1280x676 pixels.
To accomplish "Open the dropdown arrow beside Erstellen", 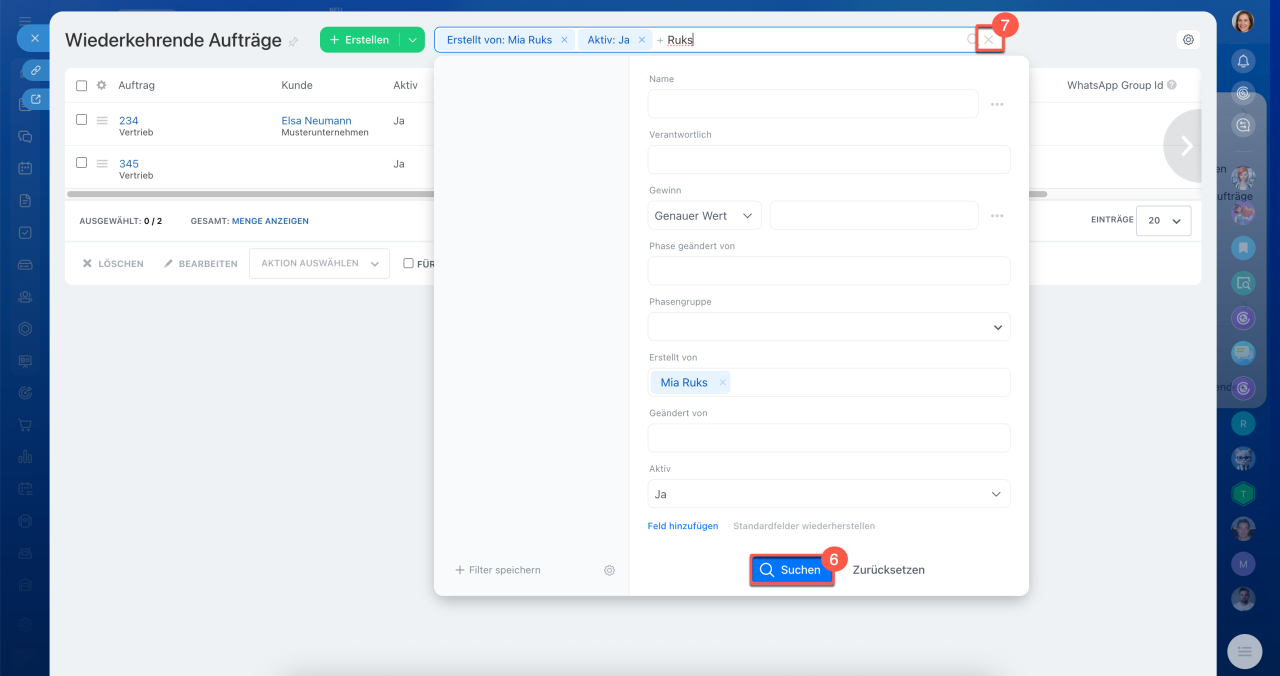I will [x=412, y=40].
